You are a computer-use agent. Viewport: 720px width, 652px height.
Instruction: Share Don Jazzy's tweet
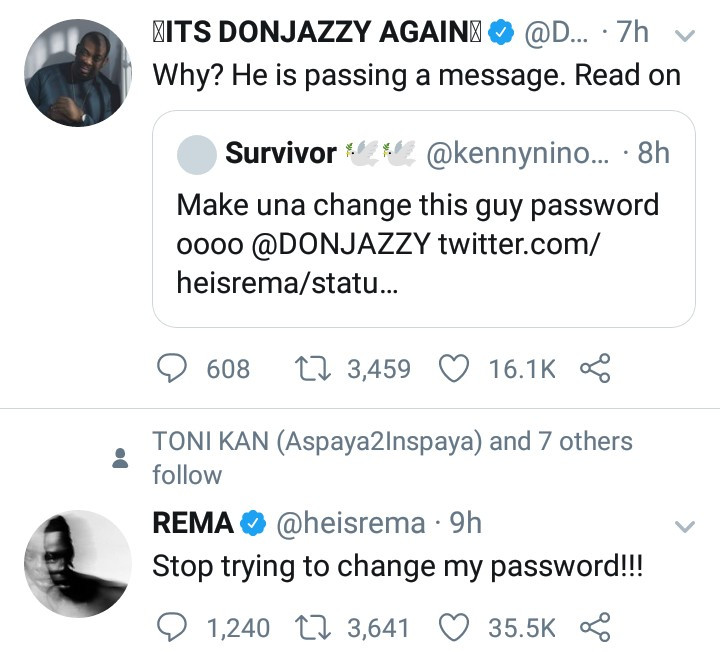pos(595,369)
